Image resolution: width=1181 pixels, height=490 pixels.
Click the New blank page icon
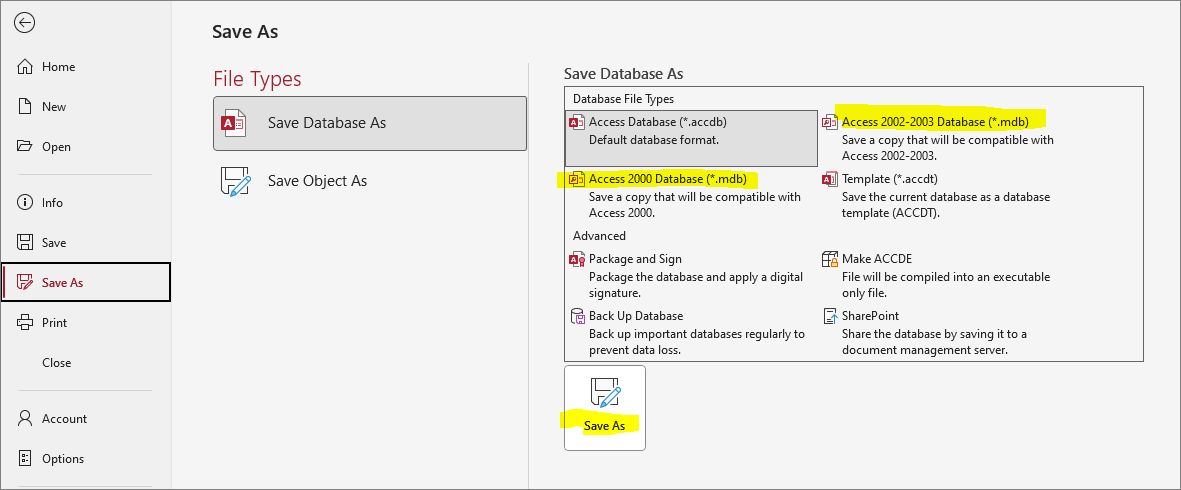coord(25,107)
